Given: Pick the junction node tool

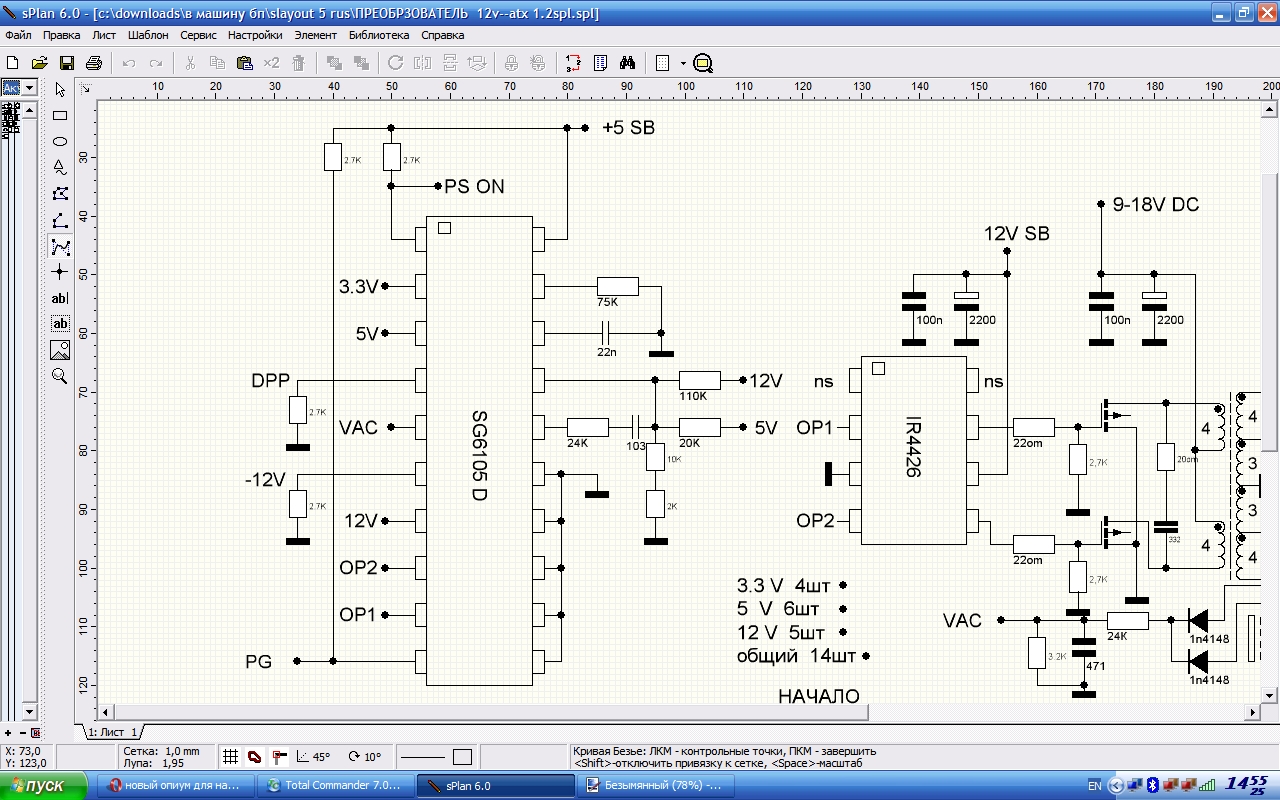Looking at the screenshot, I should coord(60,272).
